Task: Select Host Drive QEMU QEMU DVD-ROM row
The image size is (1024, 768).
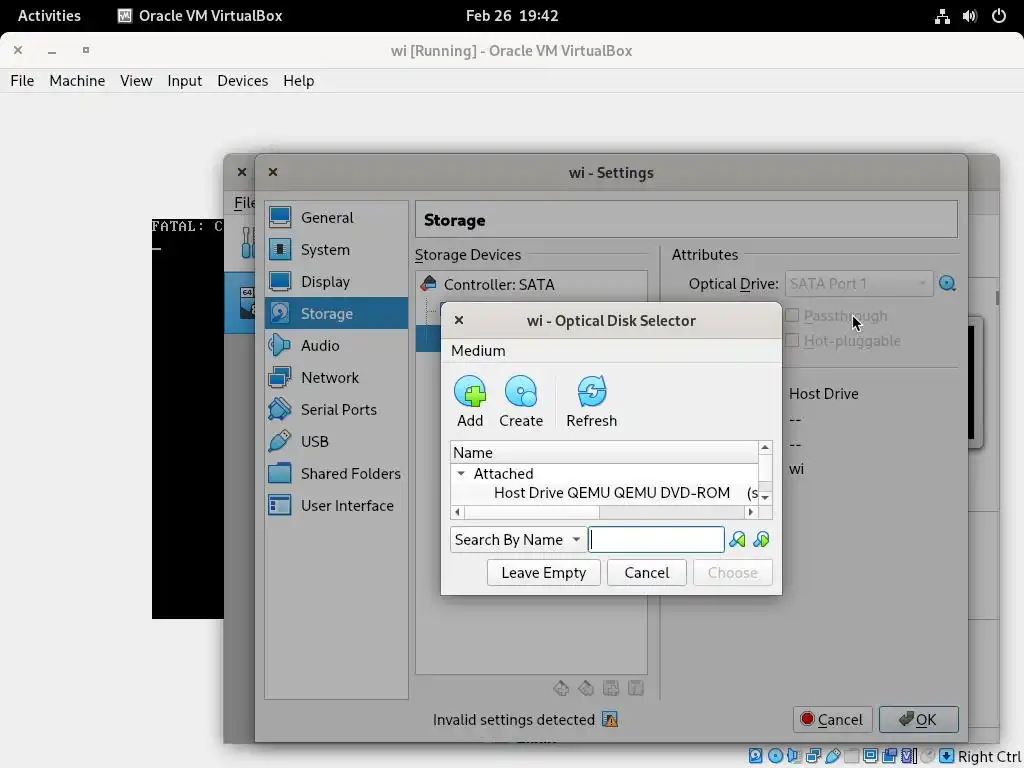Action: [x=605, y=493]
